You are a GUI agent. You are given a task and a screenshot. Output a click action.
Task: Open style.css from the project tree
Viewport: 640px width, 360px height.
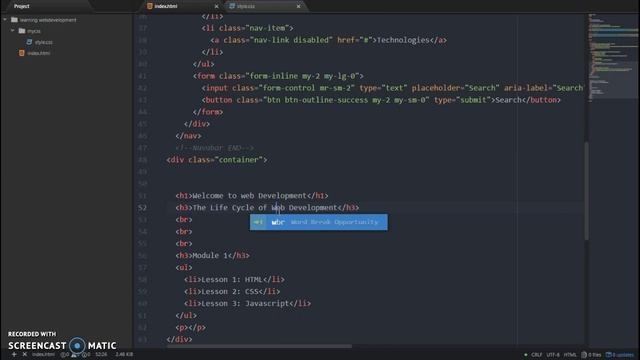coord(43,42)
